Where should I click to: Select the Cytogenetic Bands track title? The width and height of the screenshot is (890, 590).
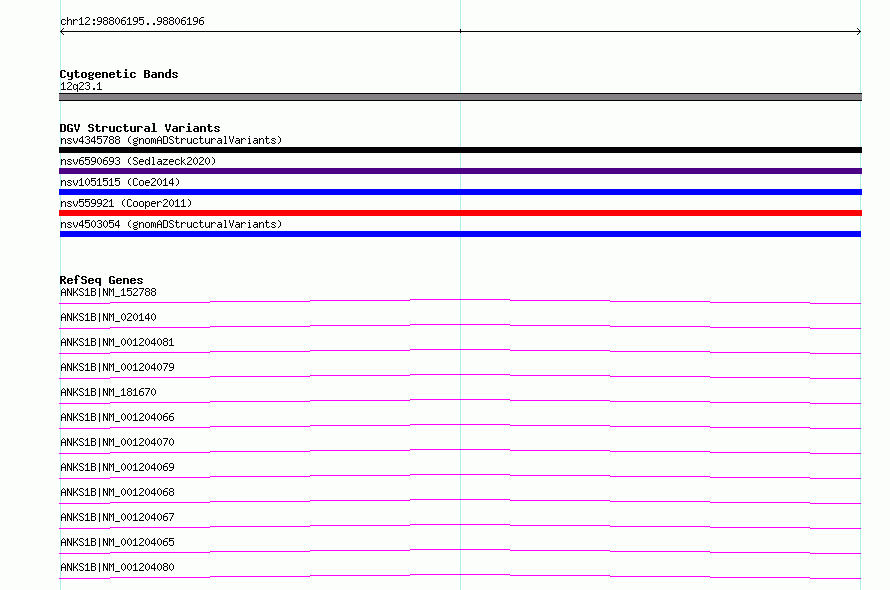(x=119, y=74)
